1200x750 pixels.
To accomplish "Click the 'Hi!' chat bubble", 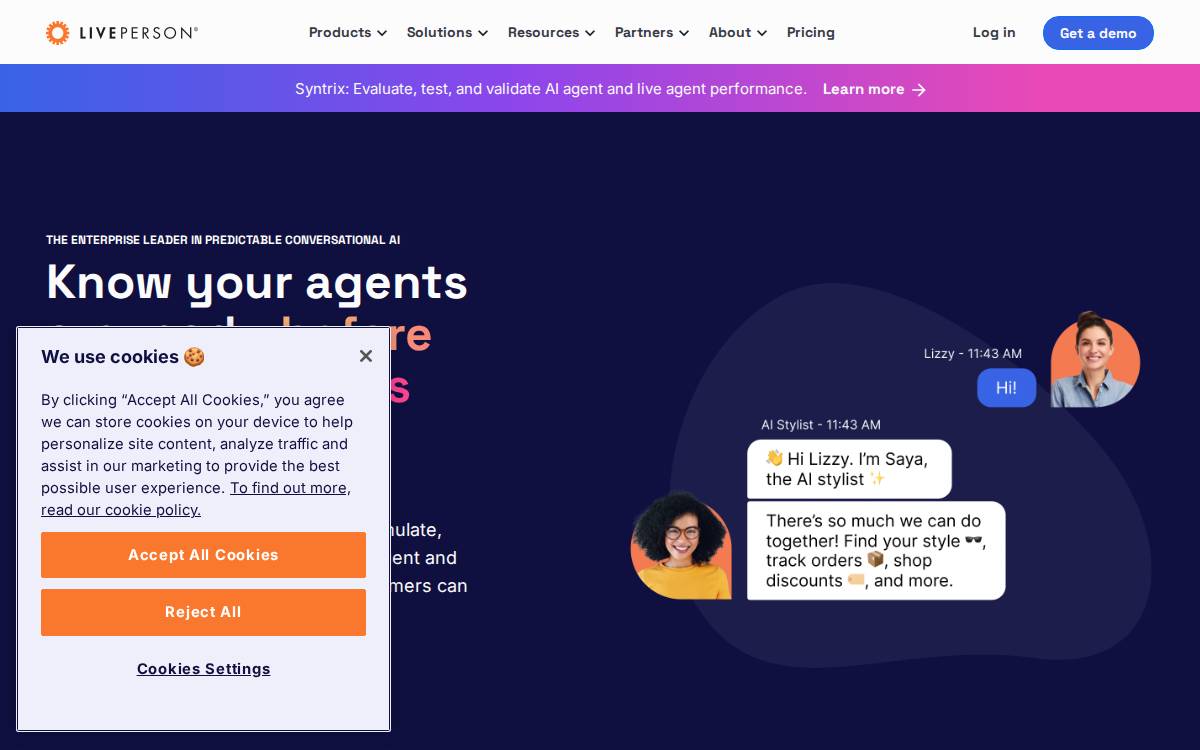I will (x=1006, y=388).
